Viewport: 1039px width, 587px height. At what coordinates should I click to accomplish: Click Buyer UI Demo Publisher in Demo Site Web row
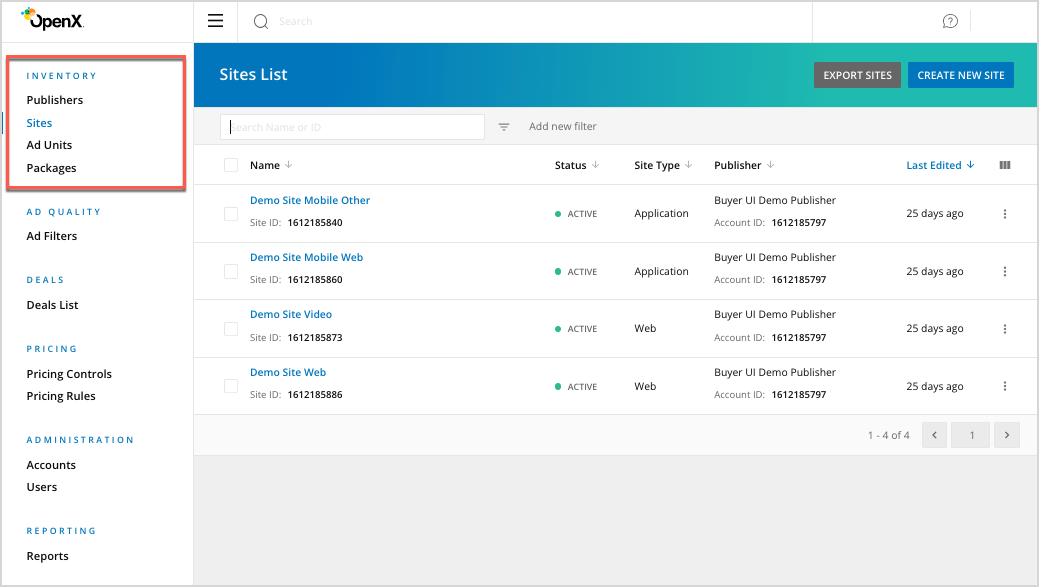[x=775, y=372]
